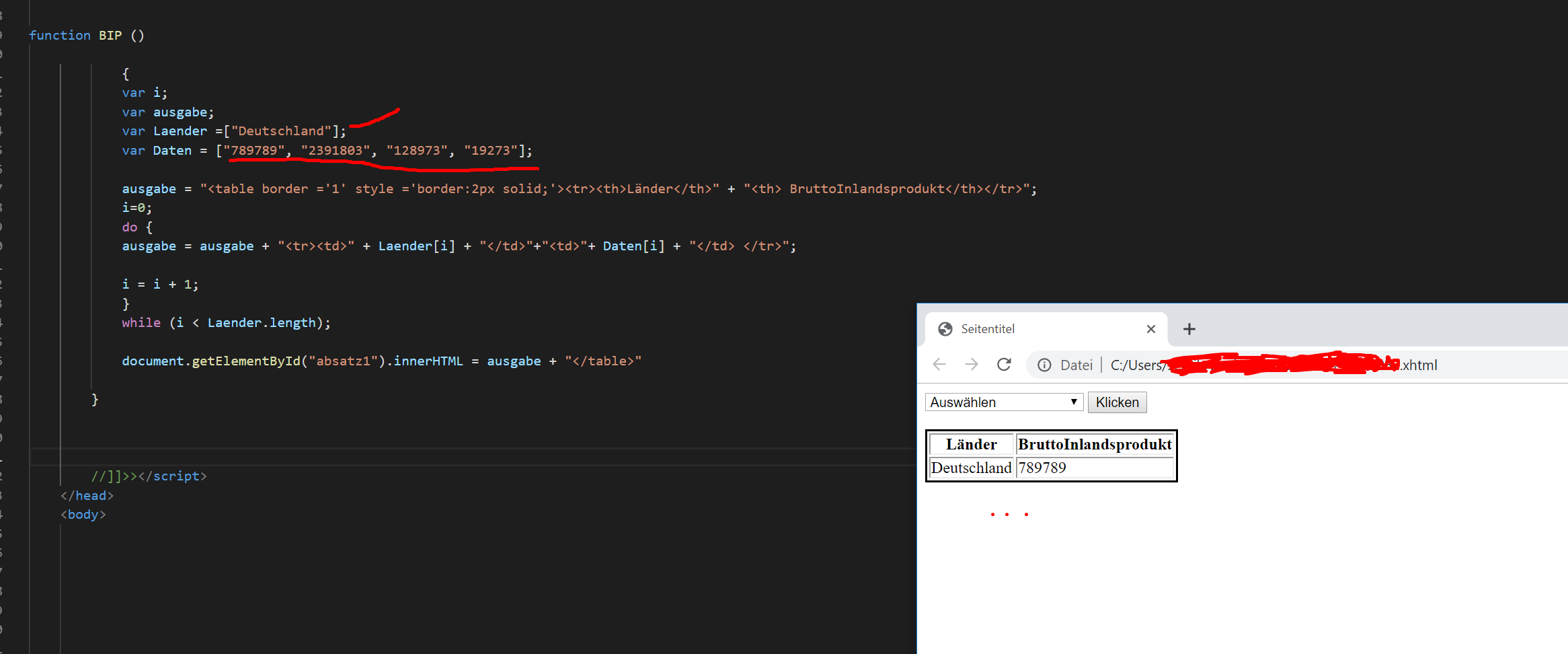Click the browser back arrow
This screenshot has width=1568, height=654.
coord(939,364)
